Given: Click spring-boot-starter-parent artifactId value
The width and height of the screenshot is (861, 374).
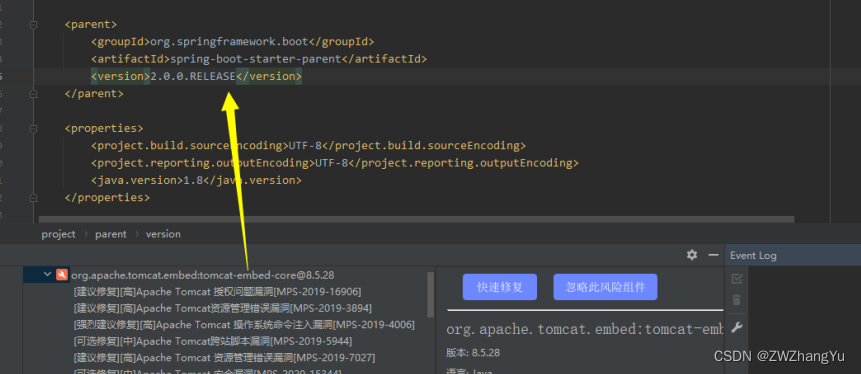Looking at the screenshot, I should pyautogui.click(x=256, y=59).
